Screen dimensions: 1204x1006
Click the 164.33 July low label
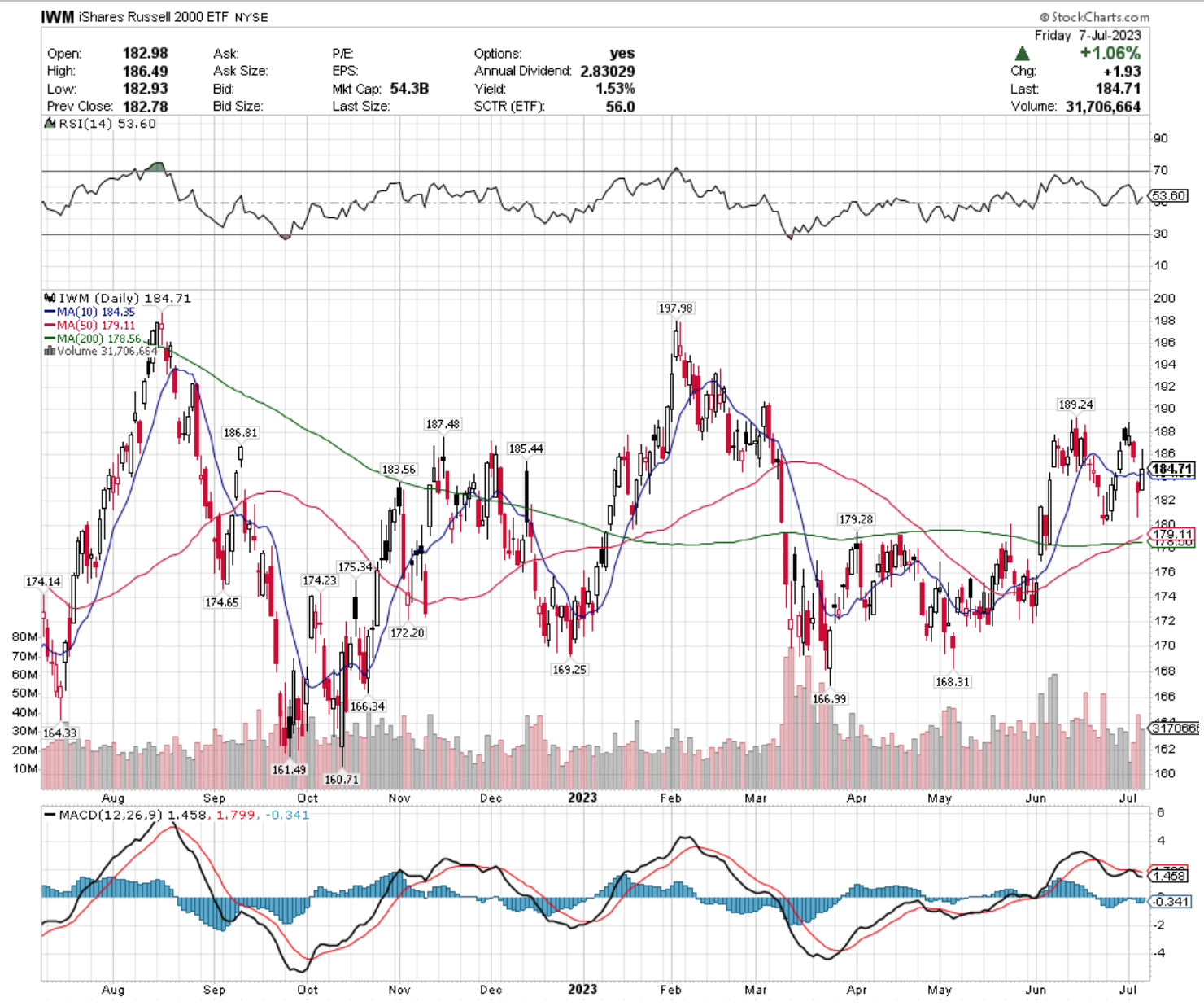tap(59, 733)
